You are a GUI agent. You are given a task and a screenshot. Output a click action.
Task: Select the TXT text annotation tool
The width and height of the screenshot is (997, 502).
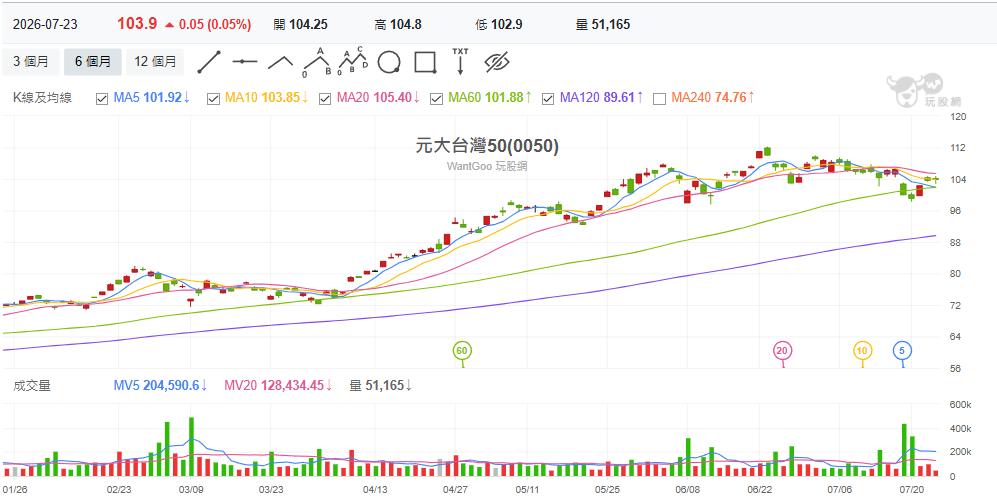pos(460,62)
